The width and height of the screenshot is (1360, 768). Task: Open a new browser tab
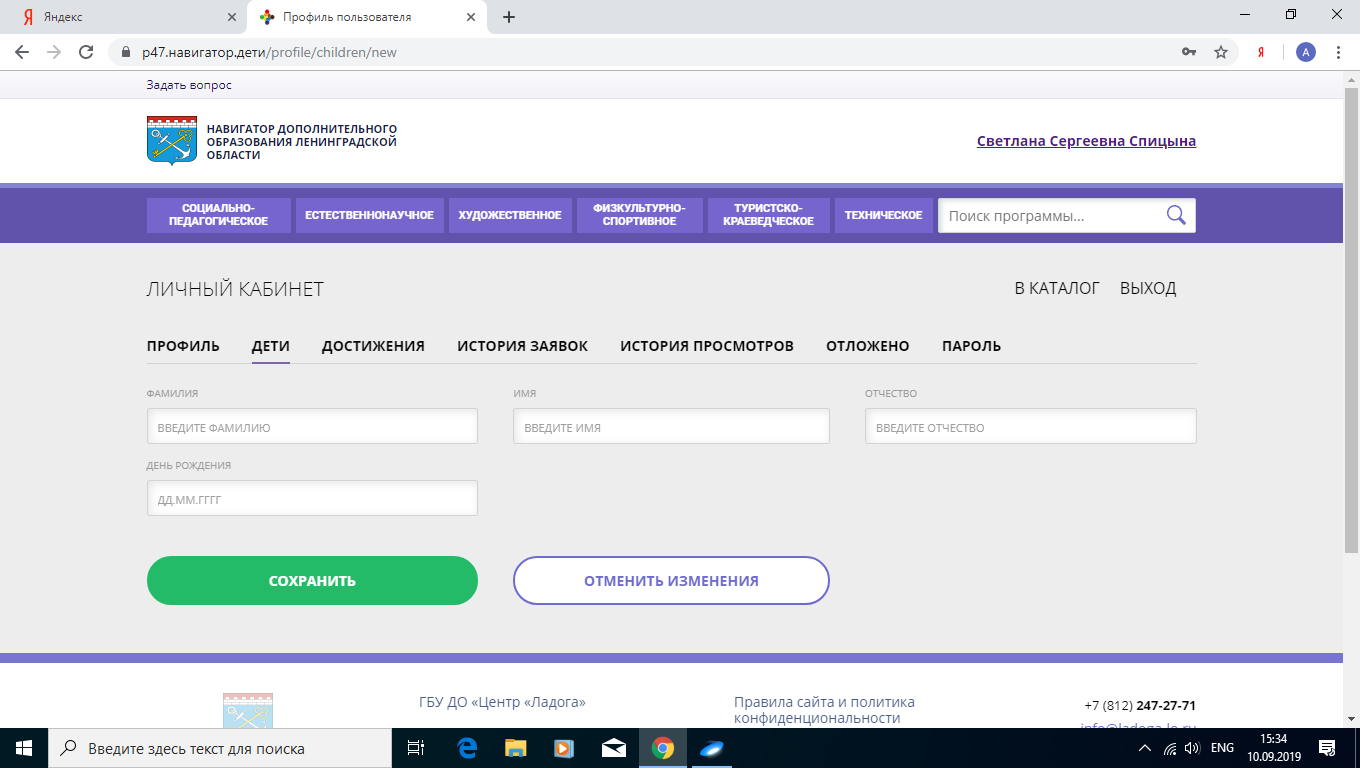click(509, 17)
